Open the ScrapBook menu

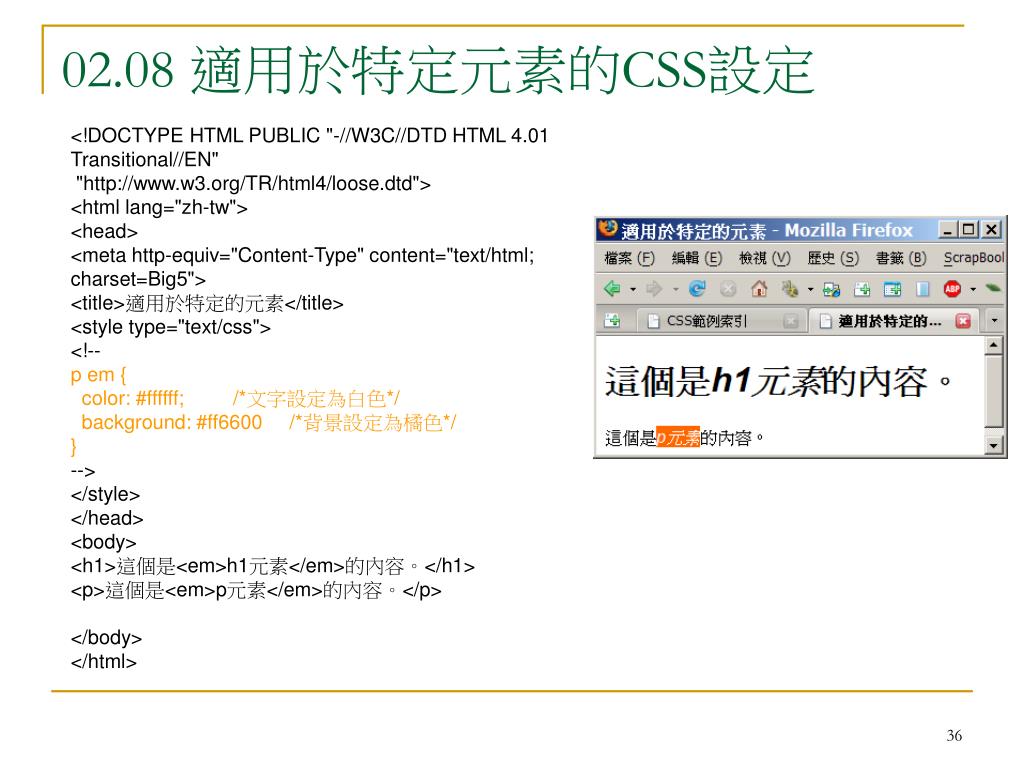click(x=974, y=258)
